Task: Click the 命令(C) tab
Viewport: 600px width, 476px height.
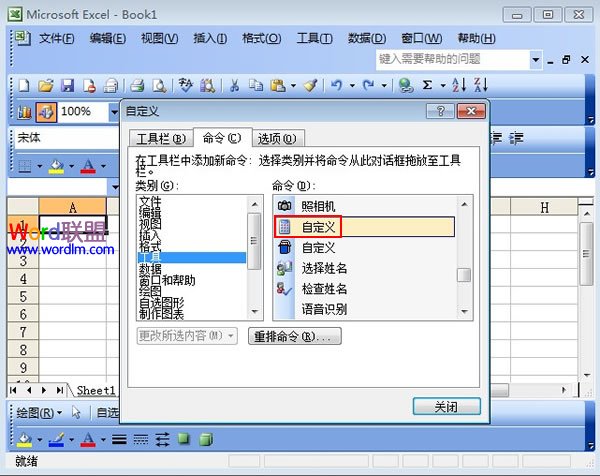Action: [222, 137]
